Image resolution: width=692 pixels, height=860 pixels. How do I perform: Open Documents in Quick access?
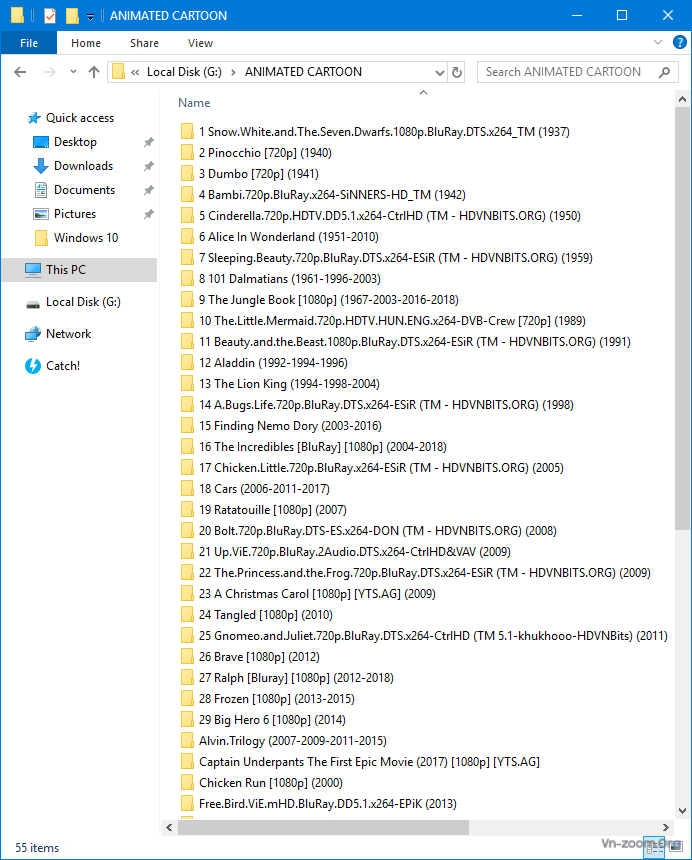[84, 190]
